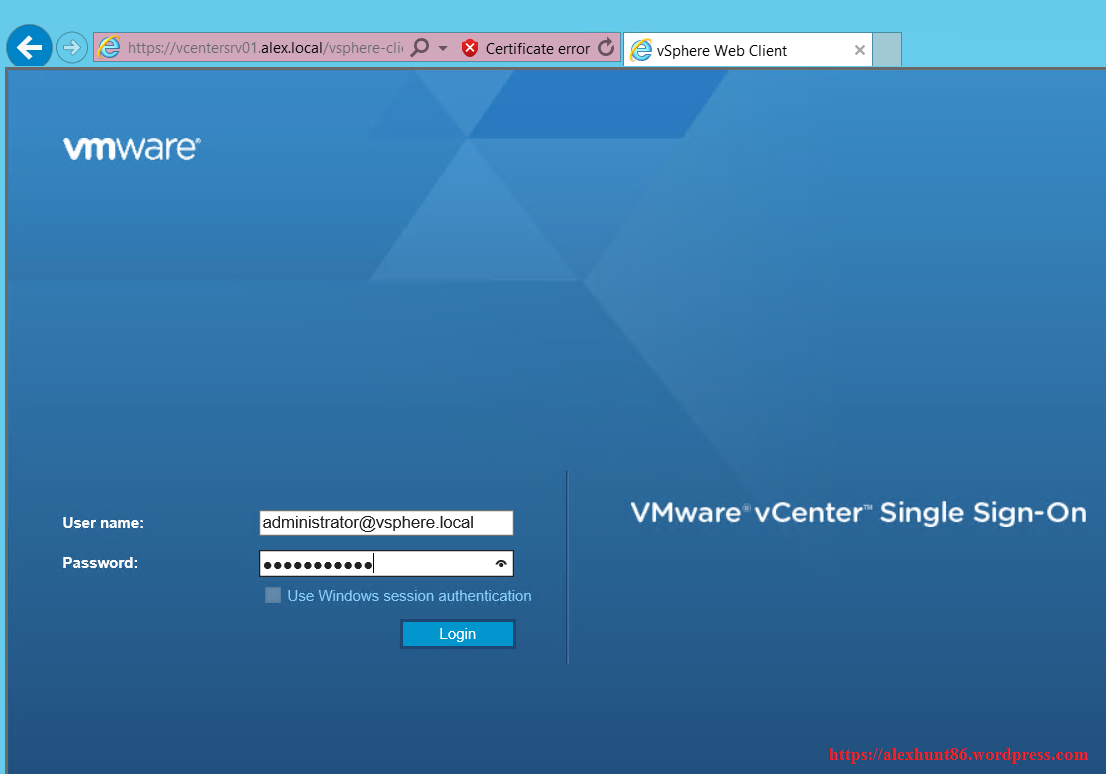Click the Password input field
Viewport: 1106px width, 774px height.
pyautogui.click(x=386, y=563)
